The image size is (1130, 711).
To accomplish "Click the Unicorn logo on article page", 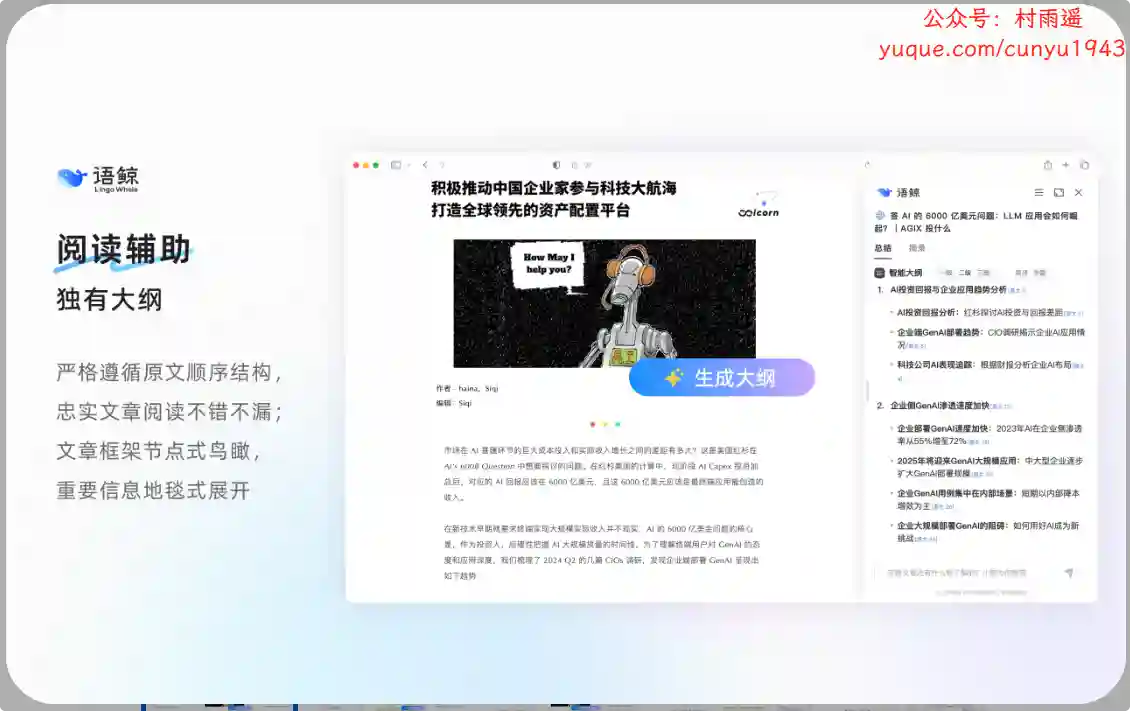I will 759,205.
